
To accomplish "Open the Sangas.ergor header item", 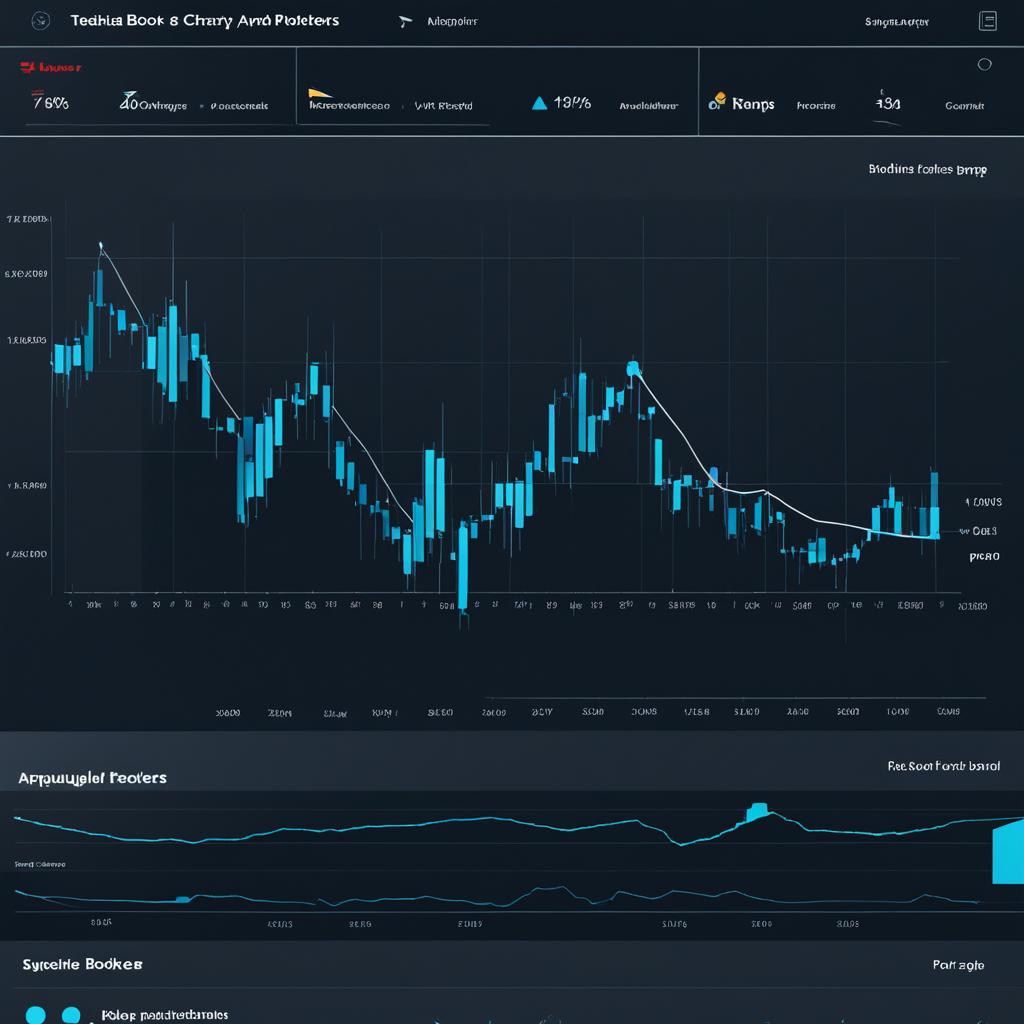I will [x=897, y=22].
